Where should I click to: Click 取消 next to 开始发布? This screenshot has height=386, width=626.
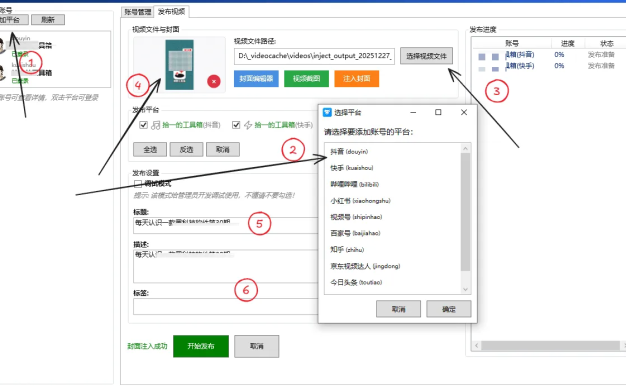(x=256, y=346)
